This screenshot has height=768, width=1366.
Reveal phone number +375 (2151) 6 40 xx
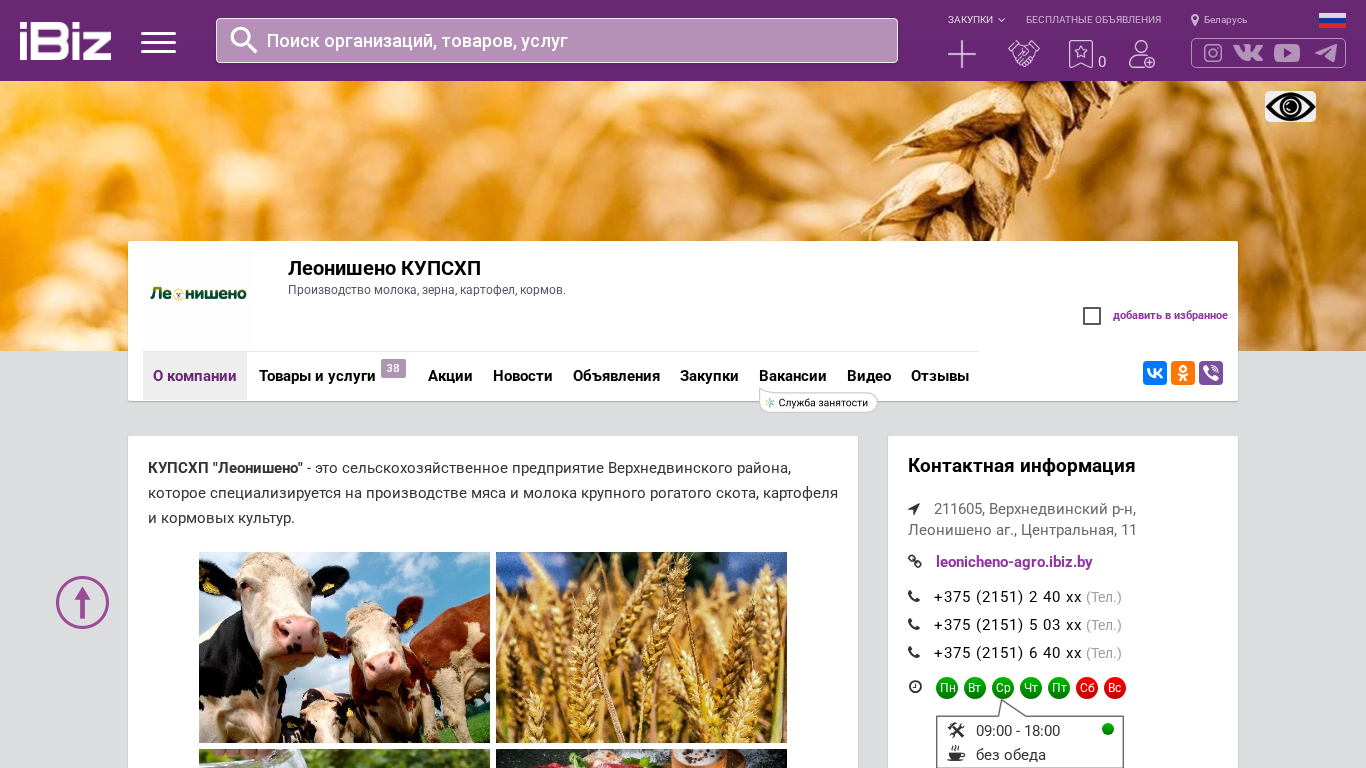tap(1008, 653)
